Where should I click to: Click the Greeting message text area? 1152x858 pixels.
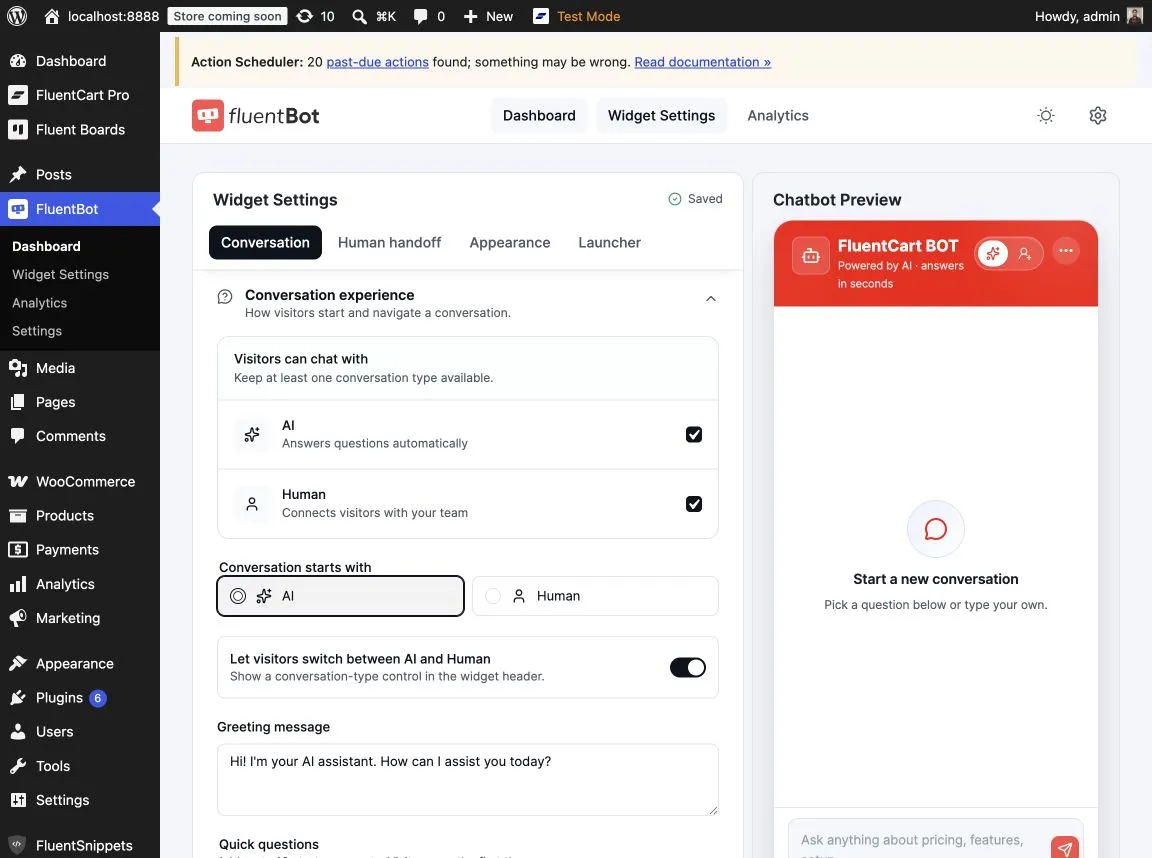pyautogui.click(x=467, y=779)
